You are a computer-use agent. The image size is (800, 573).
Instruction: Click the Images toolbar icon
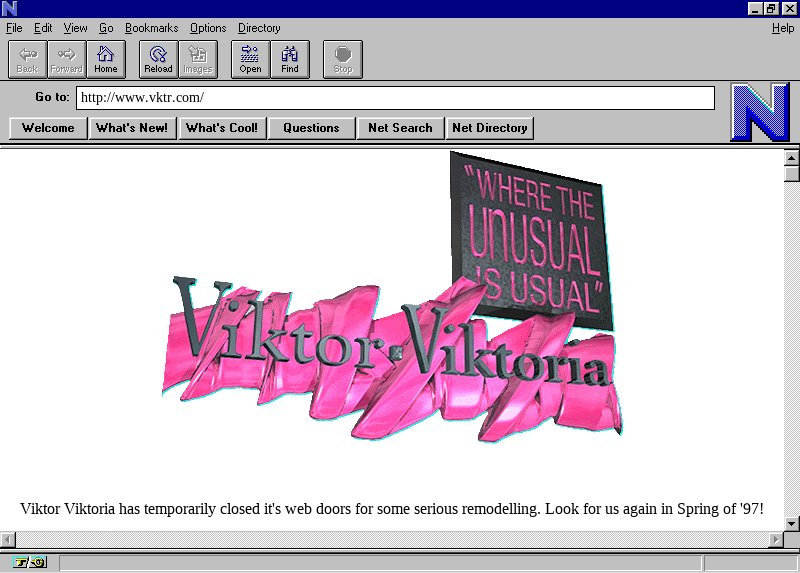pos(198,59)
